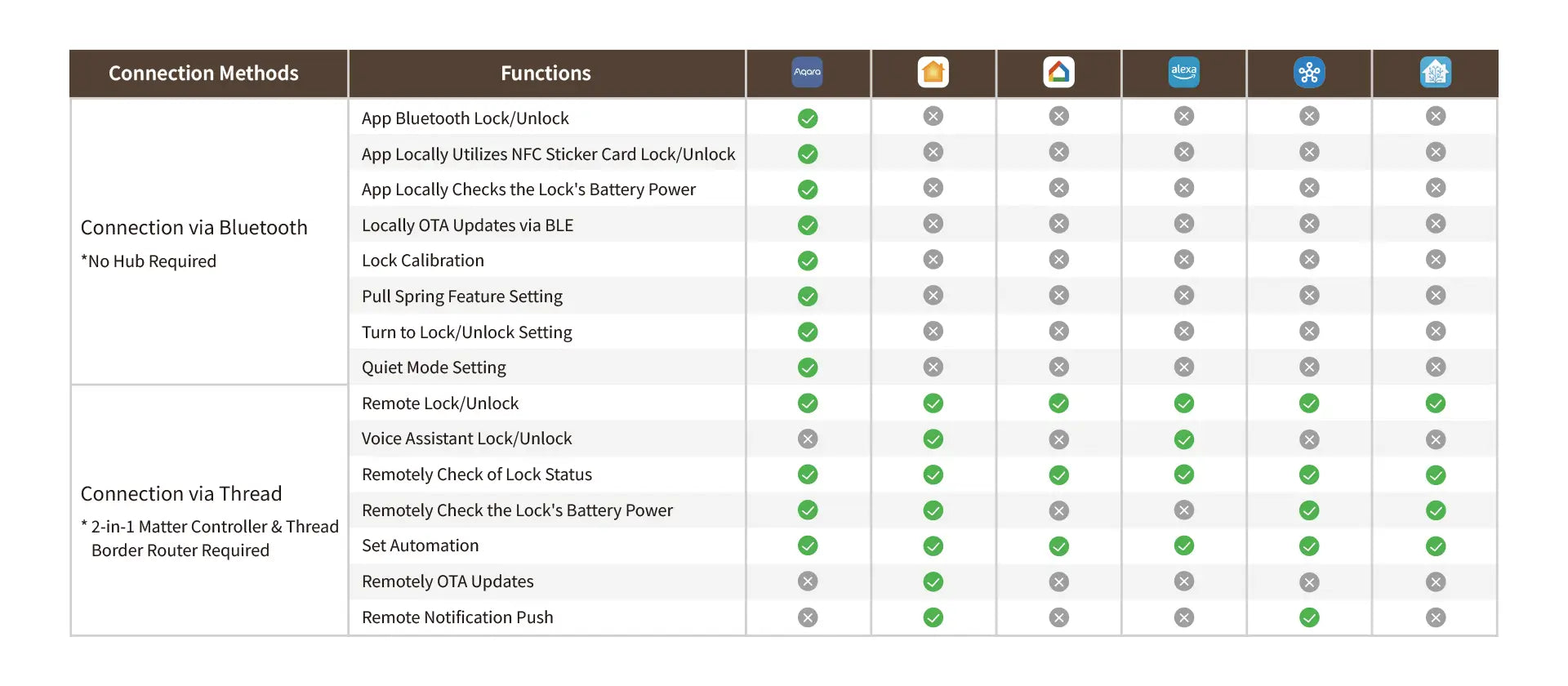Click the Aqara app icon in the header
This screenshot has width=1568, height=686.
[808, 72]
